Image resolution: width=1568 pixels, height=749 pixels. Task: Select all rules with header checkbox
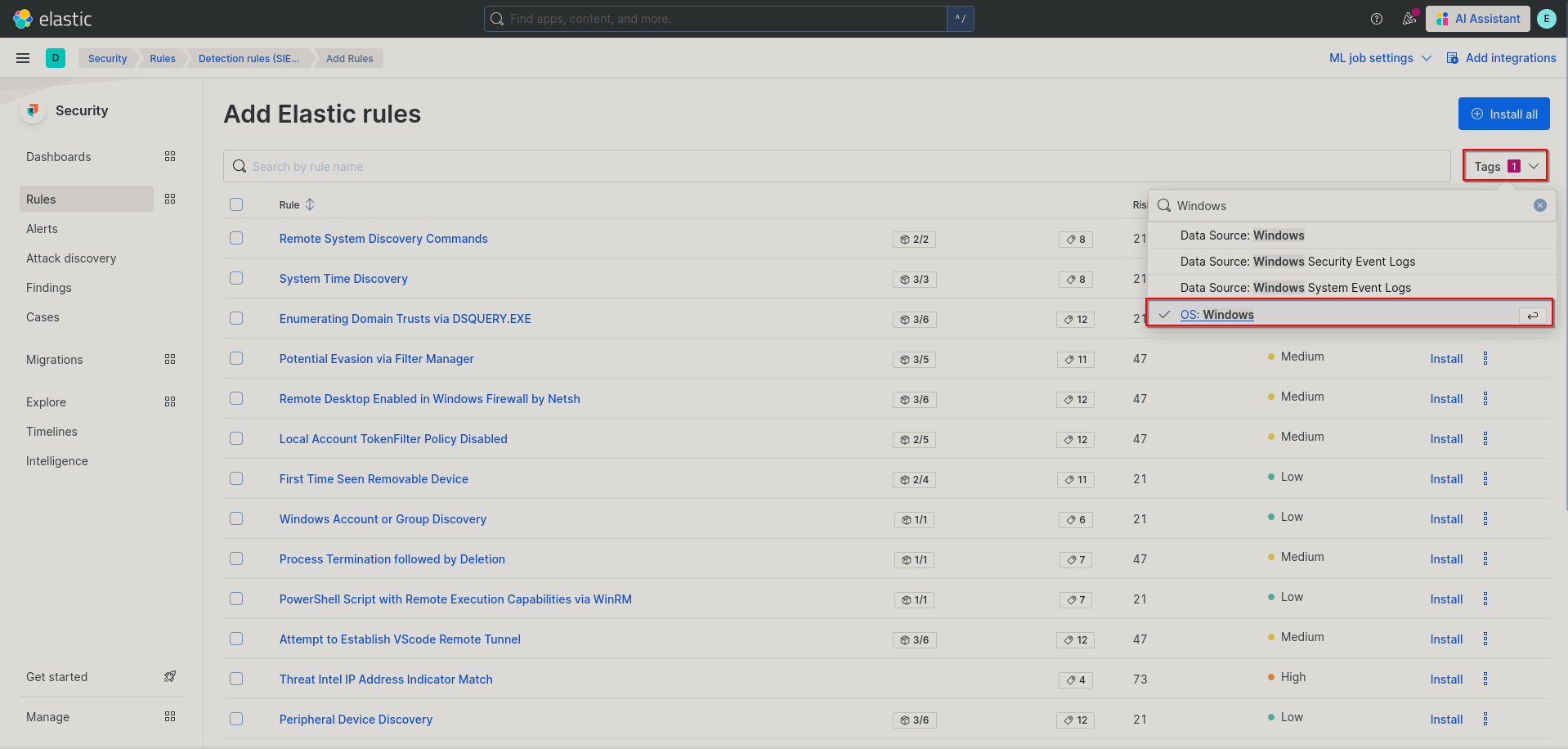[x=236, y=204]
